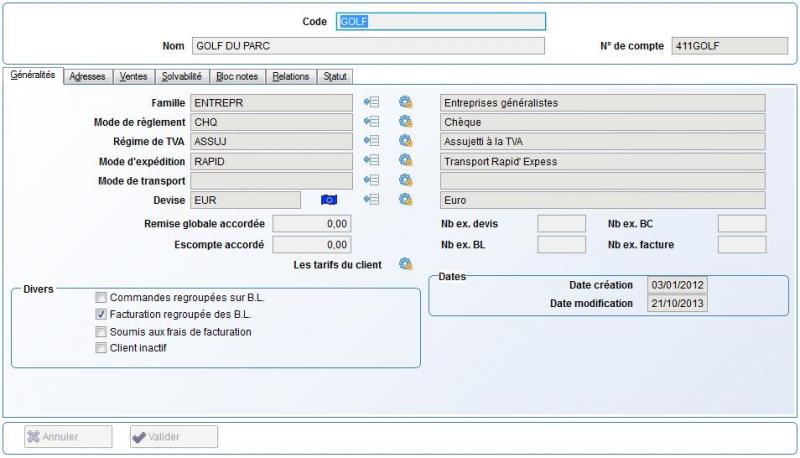Click the Remise globale accordée field
The height and width of the screenshot is (458, 800).
click(311, 224)
